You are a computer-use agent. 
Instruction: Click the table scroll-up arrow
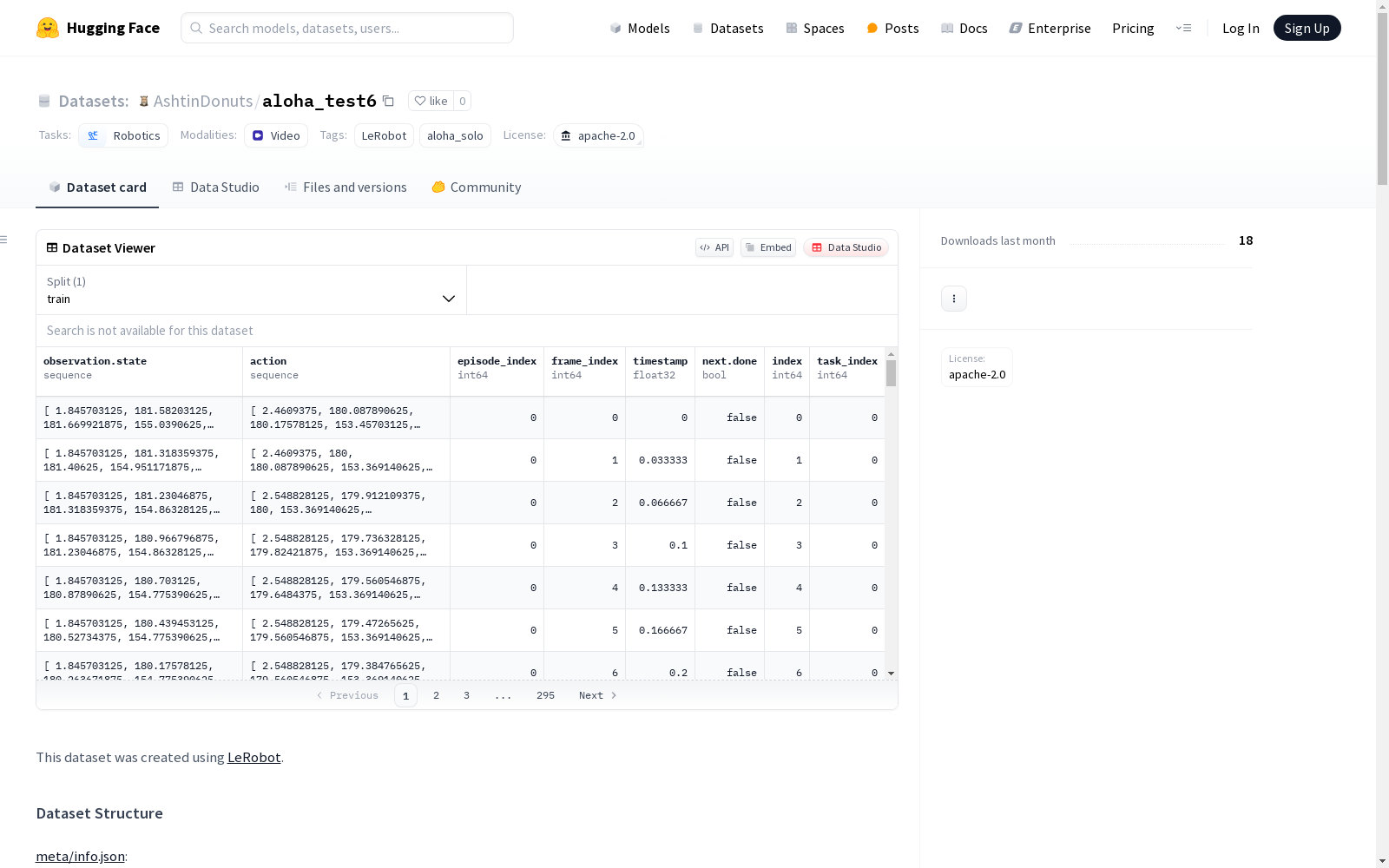pos(891,354)
